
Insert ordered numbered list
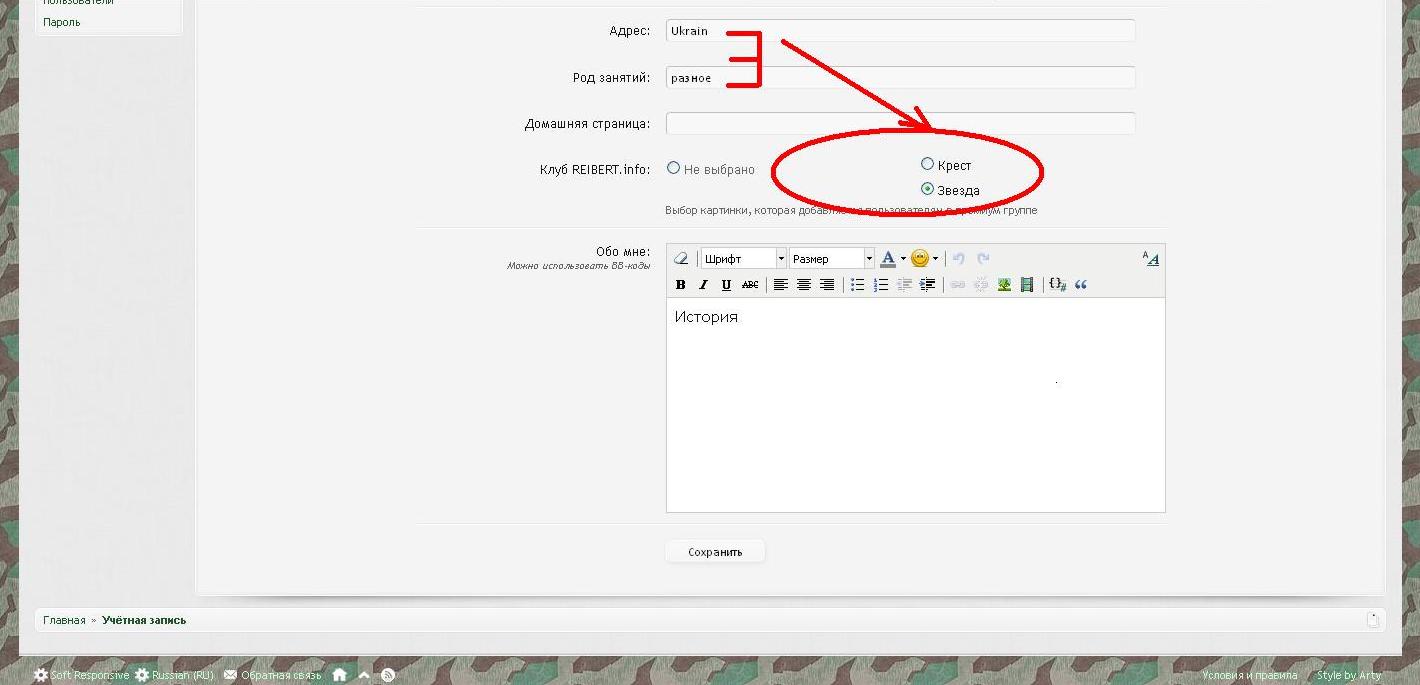click(x=881, y=285)
